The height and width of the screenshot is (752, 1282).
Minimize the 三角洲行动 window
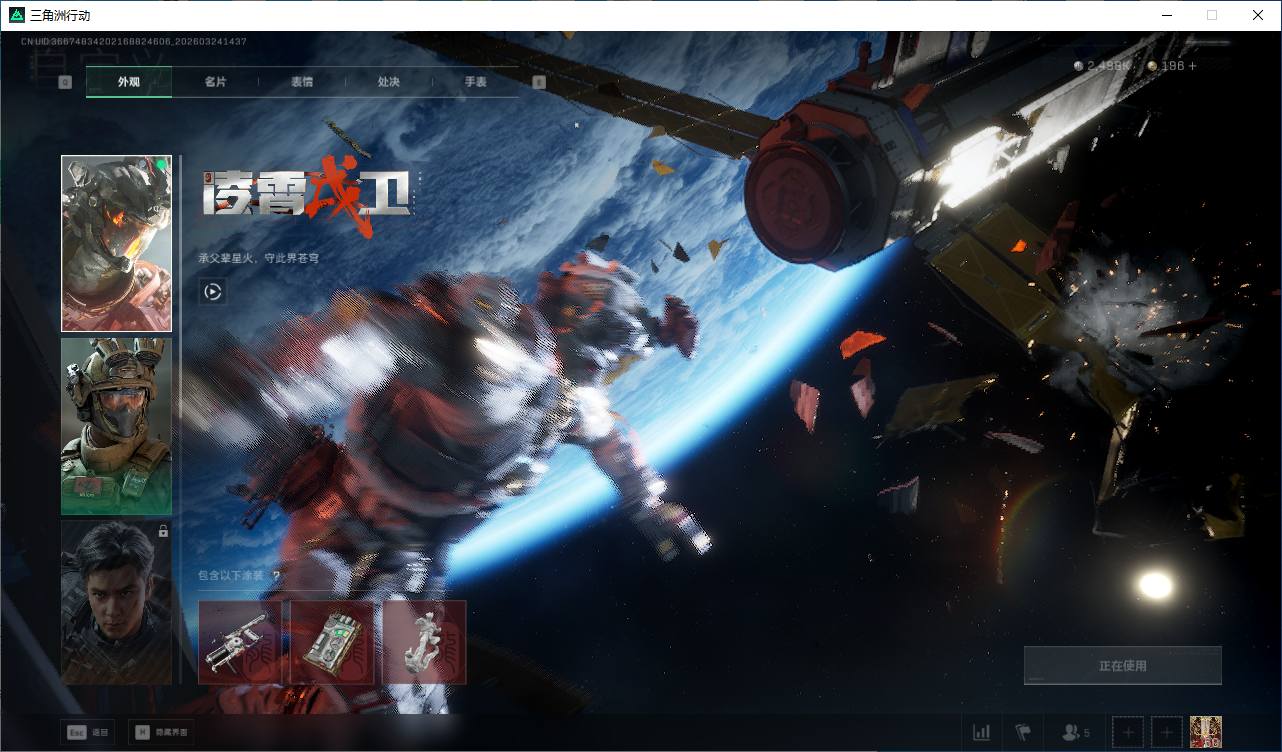tap(1167, 15)
